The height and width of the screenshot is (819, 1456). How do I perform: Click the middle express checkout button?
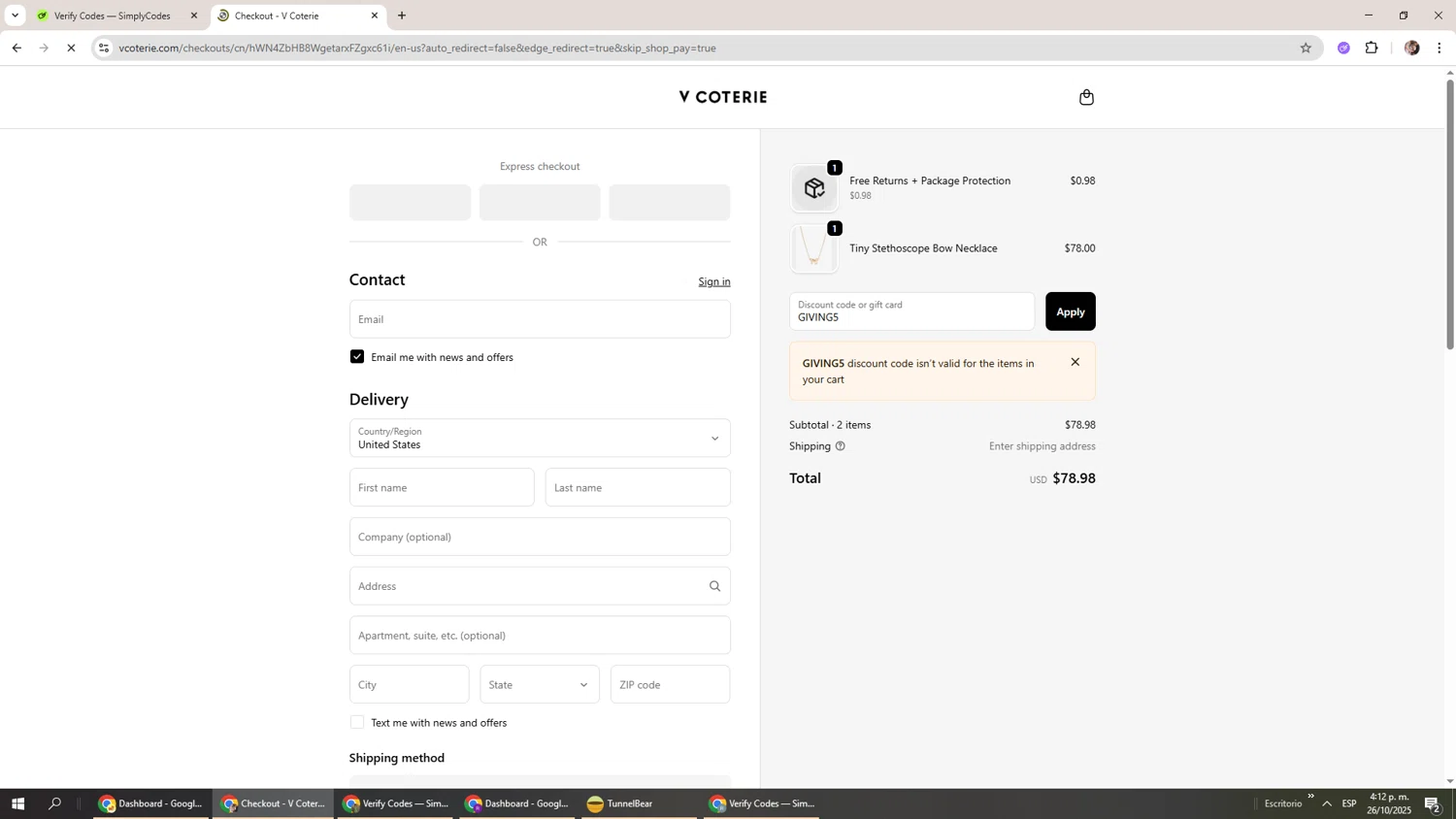[540, 203]
